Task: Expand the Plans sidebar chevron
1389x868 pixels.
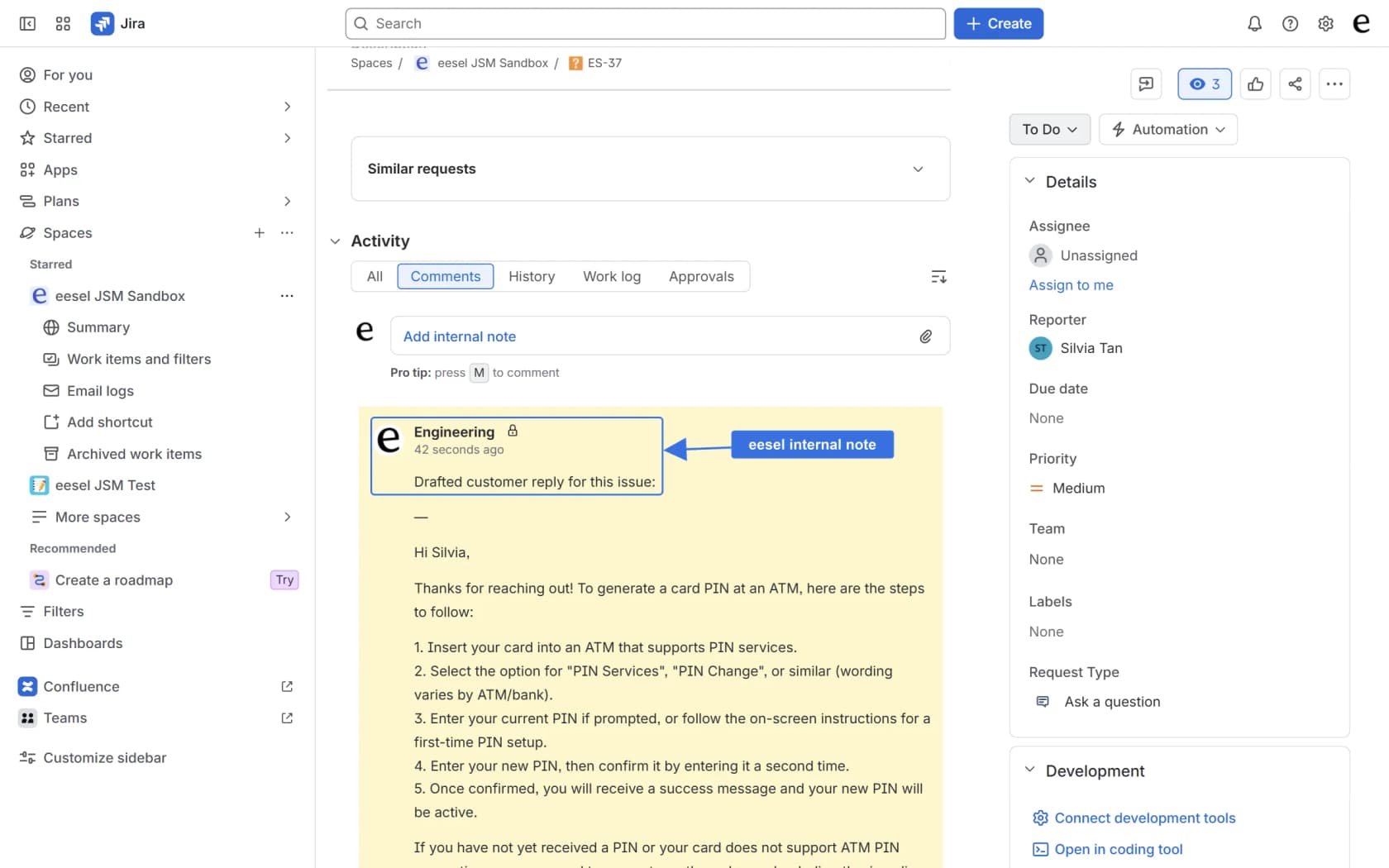Action: [x=287, y=201]
